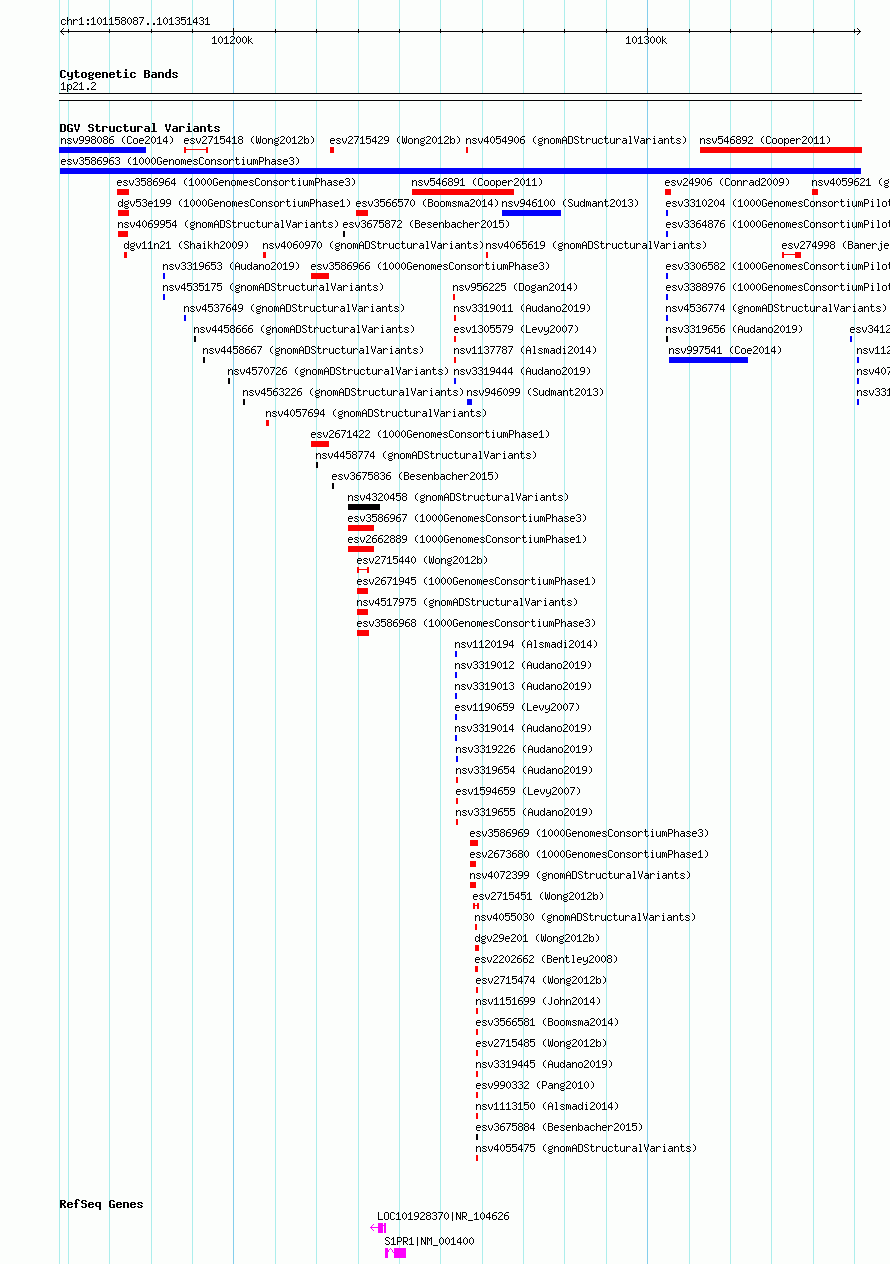Image resolution: width=890 pixels, height=1264 pixels.
Task: Click the blue bar of nsv997541 (Coe2014)
Action: pos(708,360)
